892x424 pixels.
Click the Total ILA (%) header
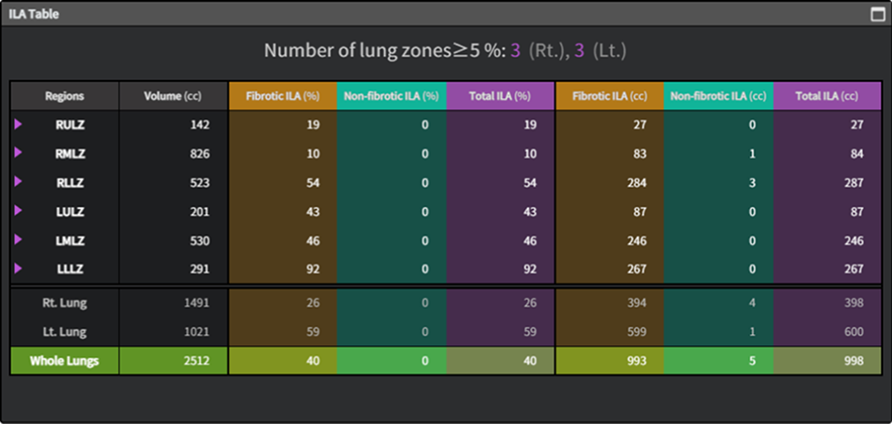[500, 96]
